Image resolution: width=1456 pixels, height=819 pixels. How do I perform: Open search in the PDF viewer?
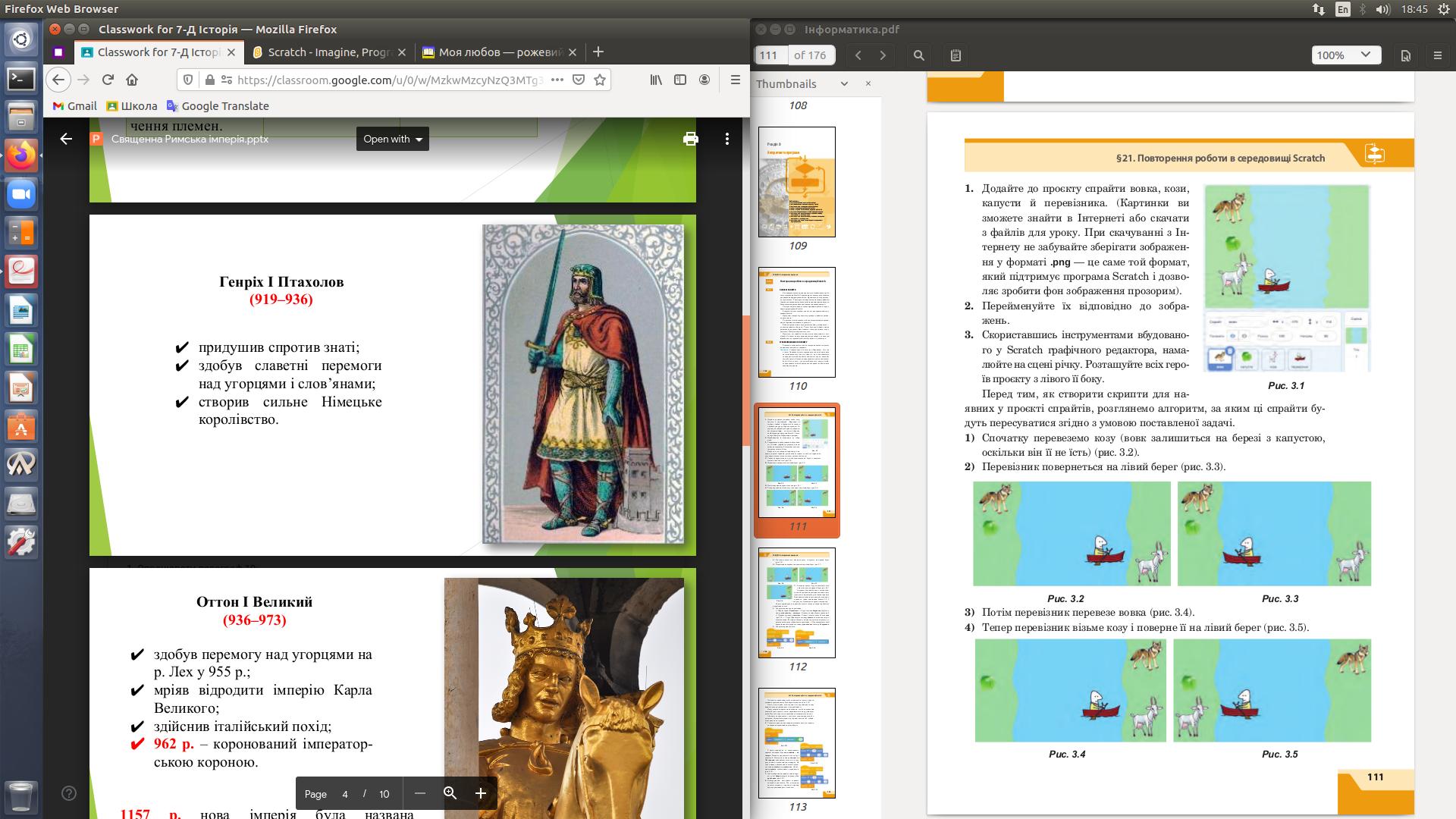[x=918, y=55]
